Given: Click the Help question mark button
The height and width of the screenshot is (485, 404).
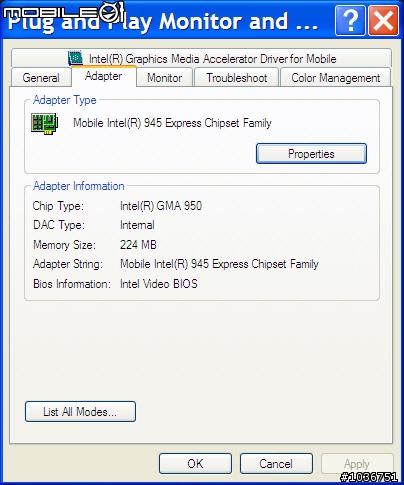Looking at the screenshot, I should [x=350, y=21].
